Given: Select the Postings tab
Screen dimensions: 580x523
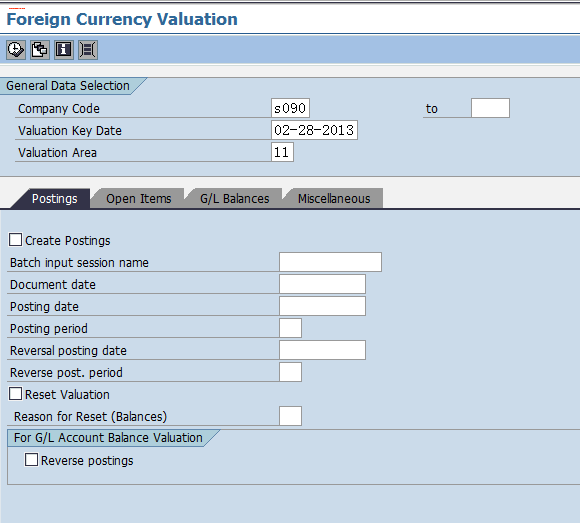Looking at the screenshot, I should [x=55, y=199].
